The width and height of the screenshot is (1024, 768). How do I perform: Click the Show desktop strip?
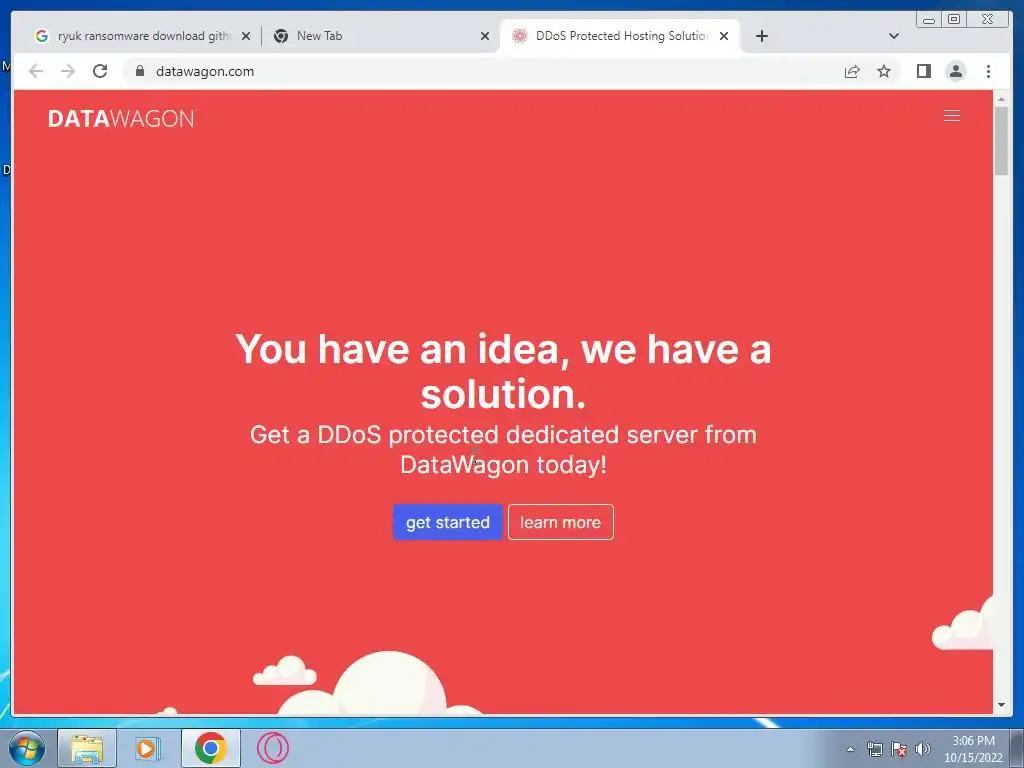(x=1016, y=749)
